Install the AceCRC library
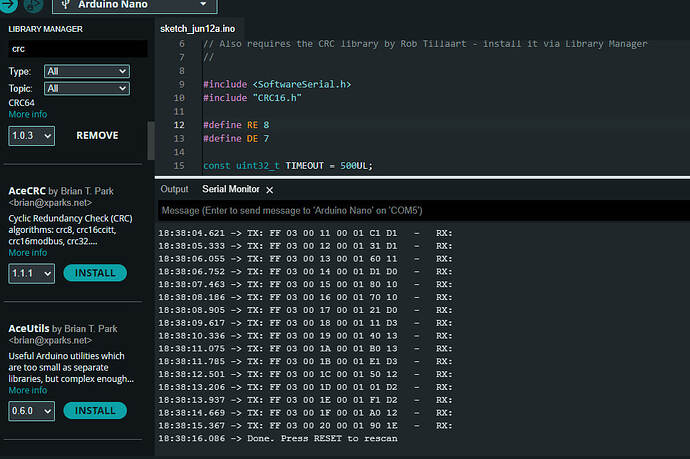690x459 pixels. 95,273
